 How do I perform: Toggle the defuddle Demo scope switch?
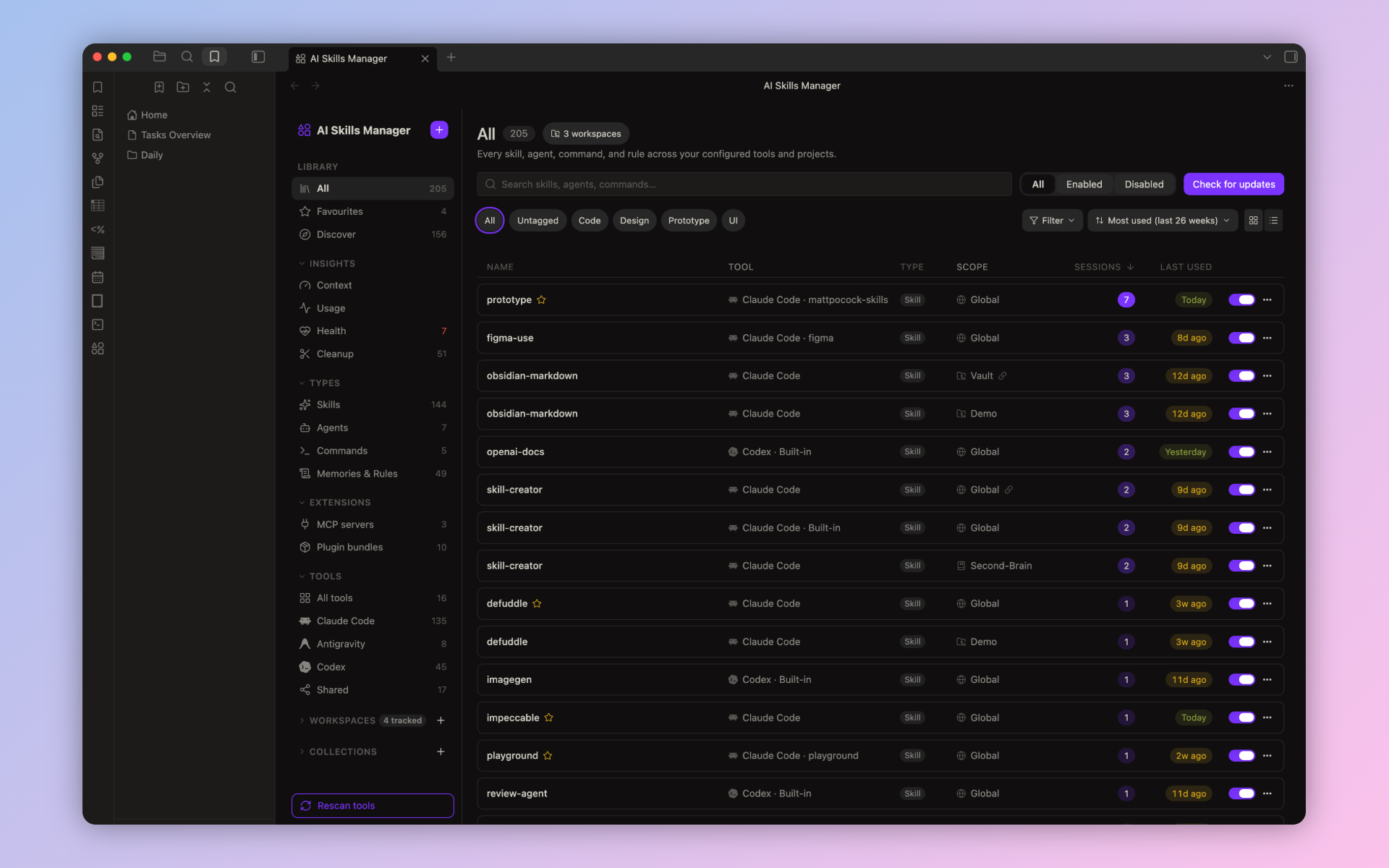click(1241, 642)
